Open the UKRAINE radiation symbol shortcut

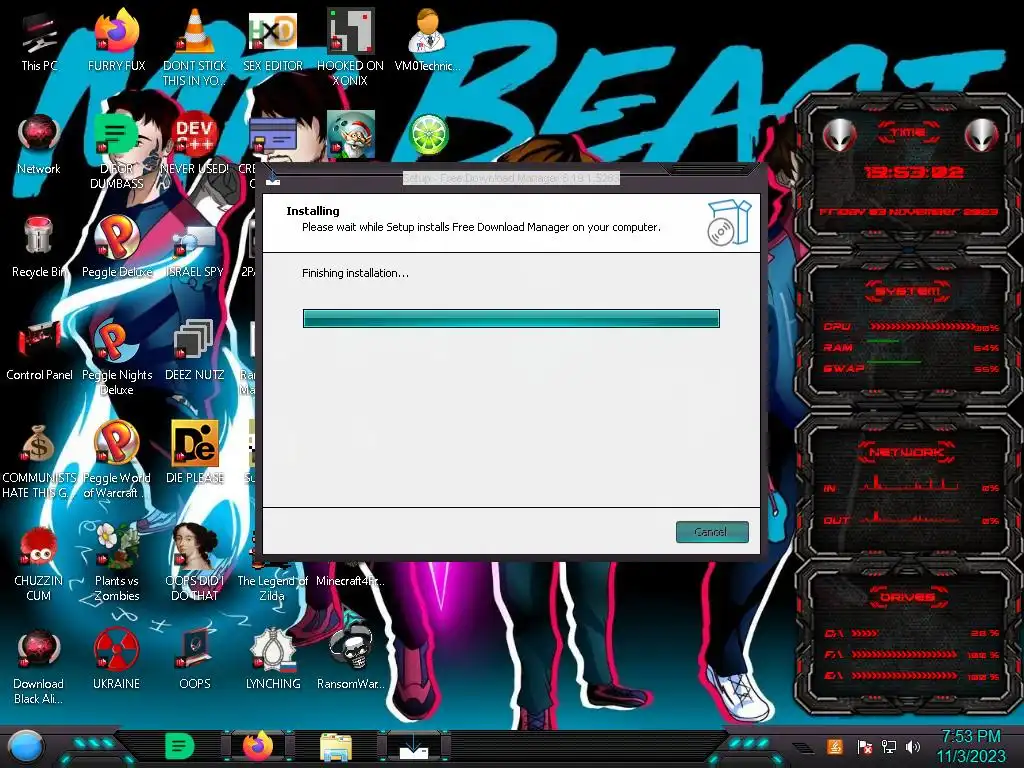[117, 660]
